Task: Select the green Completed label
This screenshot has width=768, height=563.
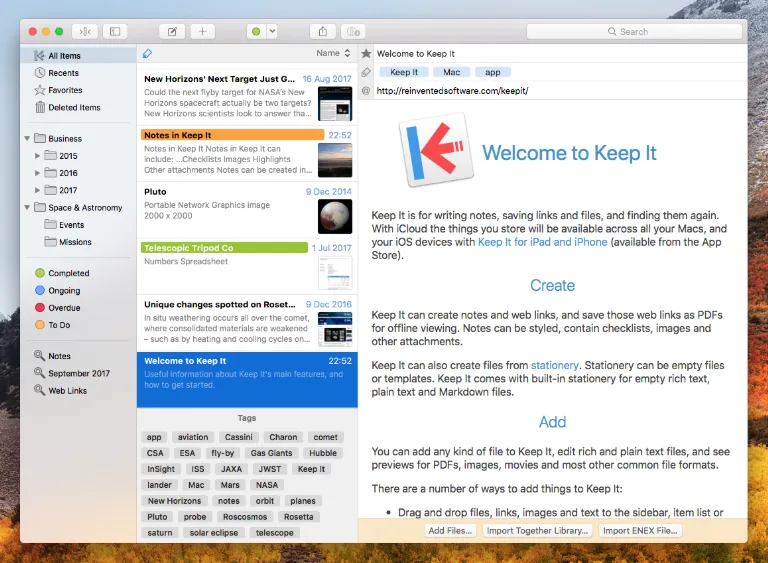Action: [62, 273]
